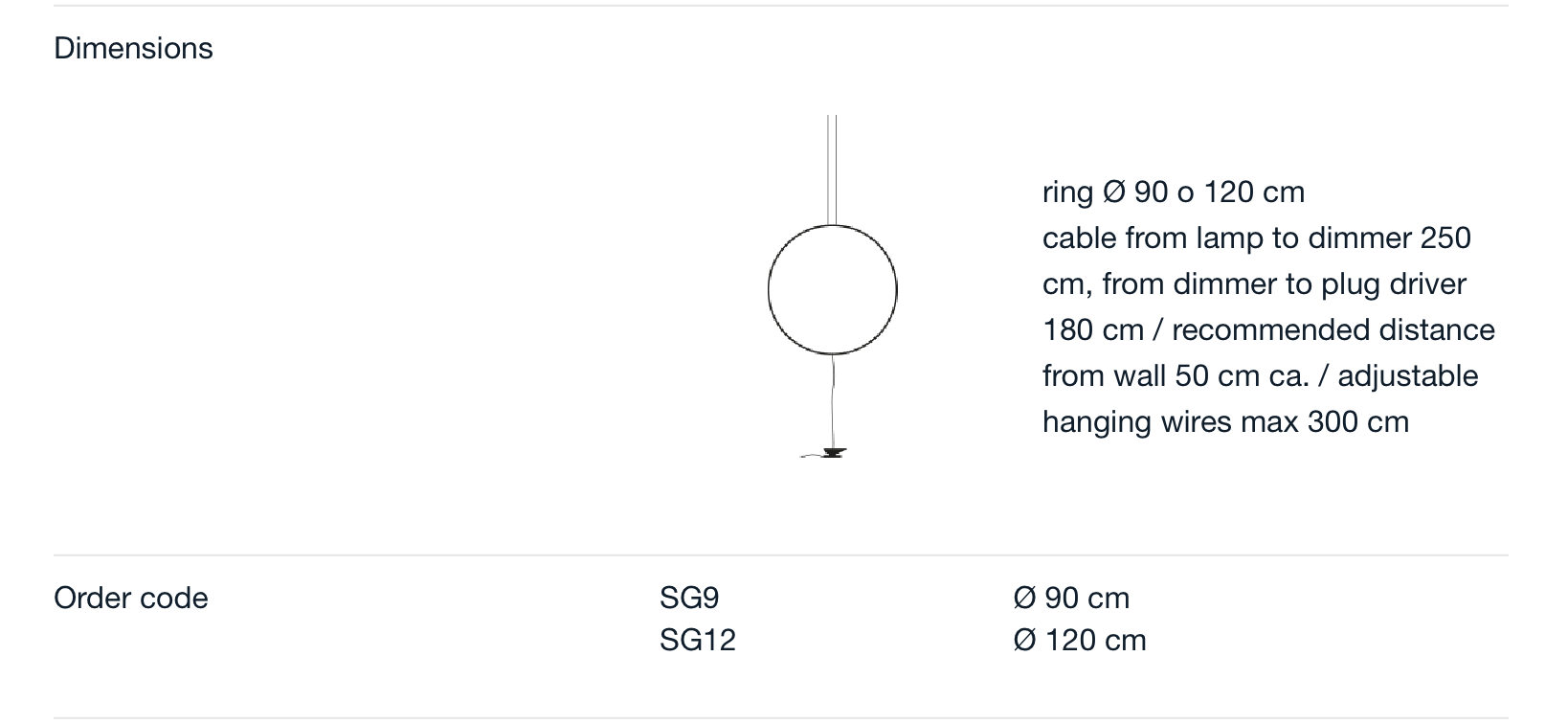1568x724 pixels.
Task: Click the Order code label
Action: tap(131, 598)
